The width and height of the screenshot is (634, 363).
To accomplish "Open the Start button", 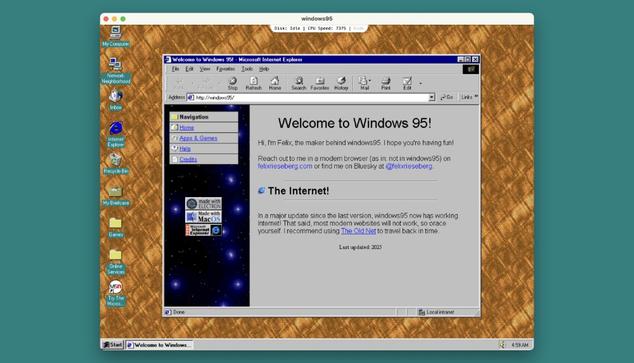I will click(x=112, y=345).
